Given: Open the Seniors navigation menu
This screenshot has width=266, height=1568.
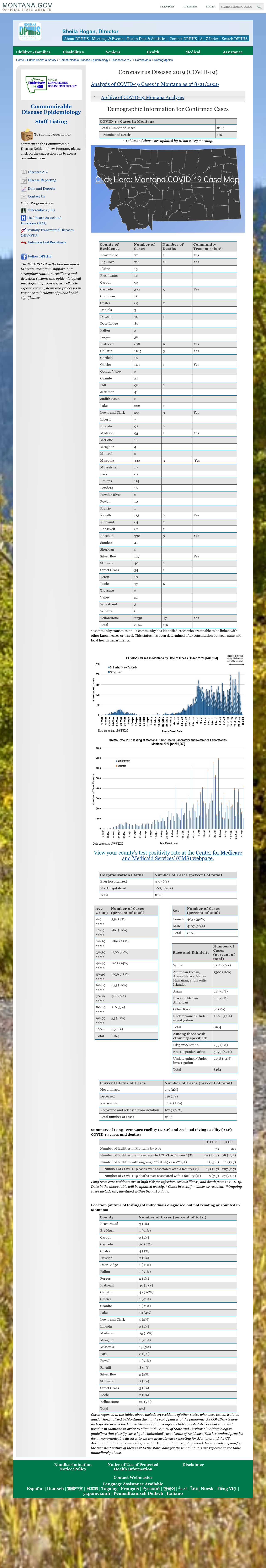Looking at the screenshot, I should [113, 52].
